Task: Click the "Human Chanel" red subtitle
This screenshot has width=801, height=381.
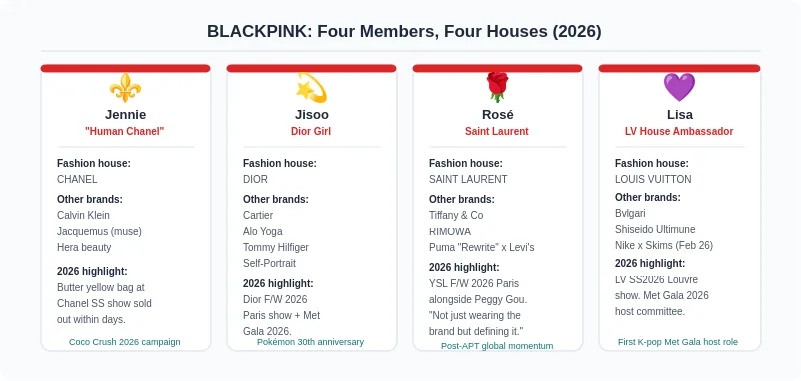Action: (x=125, y=131)
